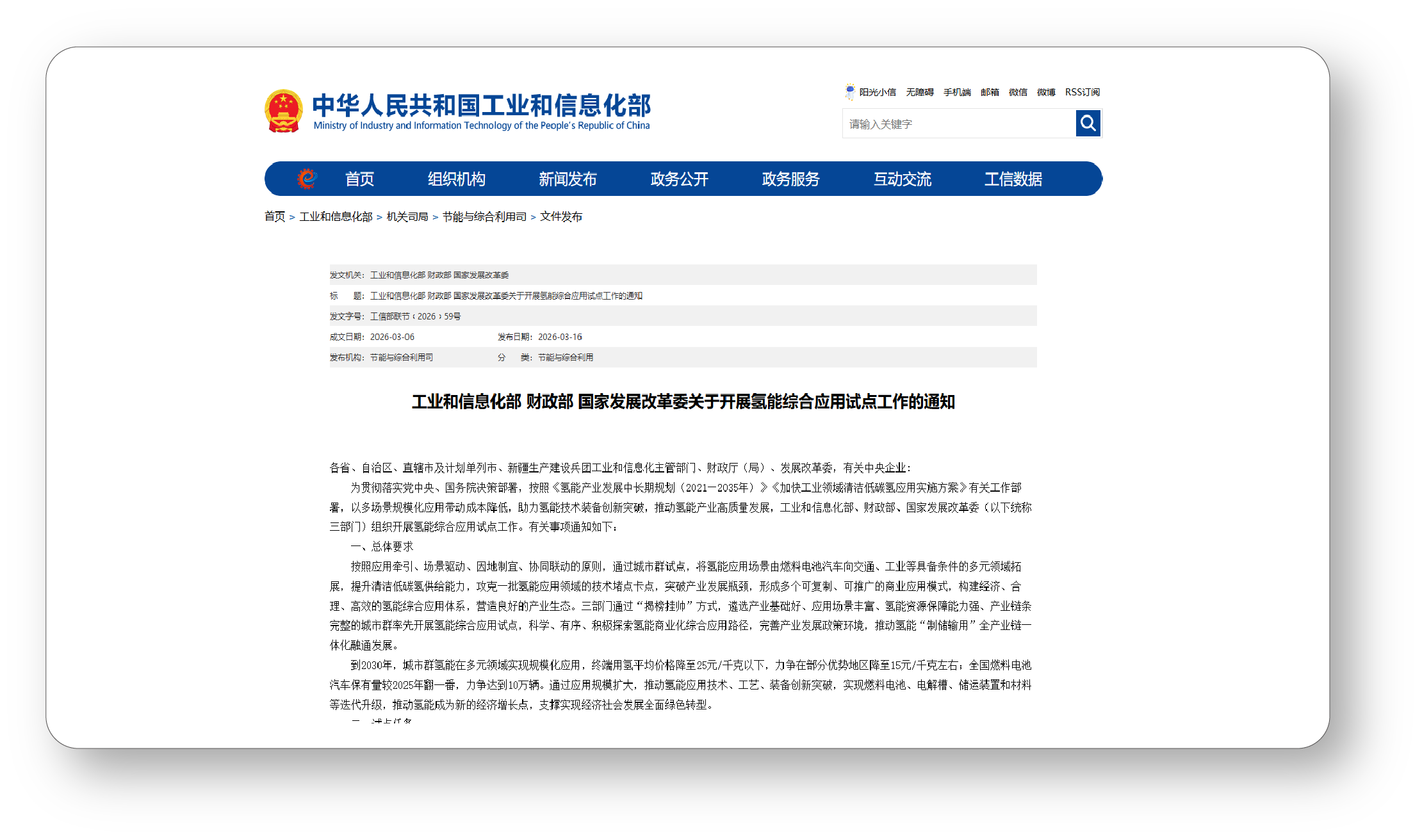Navigate to 互动交流 menu

902,179
